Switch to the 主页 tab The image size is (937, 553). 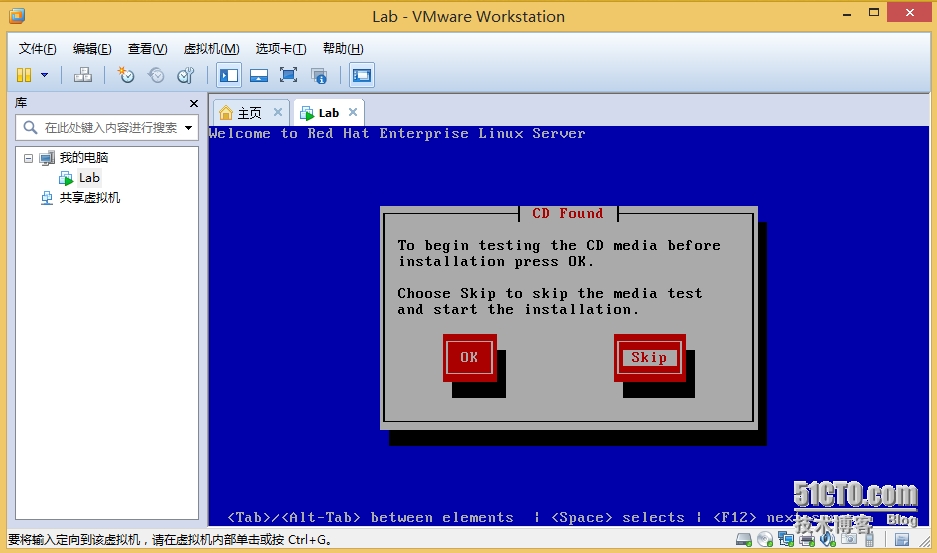250,113
